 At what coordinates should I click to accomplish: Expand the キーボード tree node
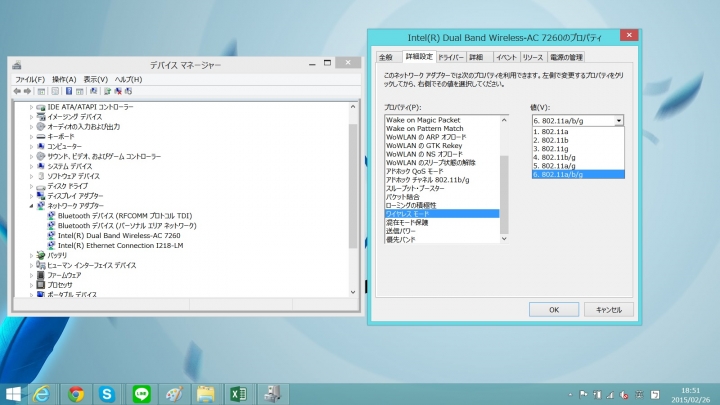point(31,137)
